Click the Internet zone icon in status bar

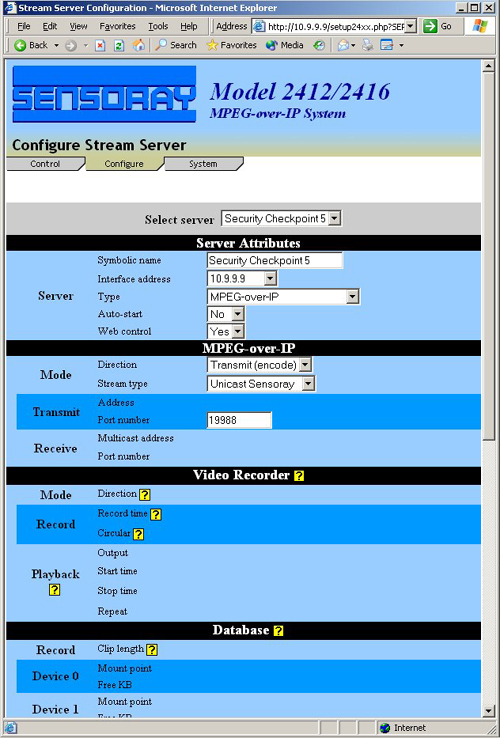click(385, 728)
